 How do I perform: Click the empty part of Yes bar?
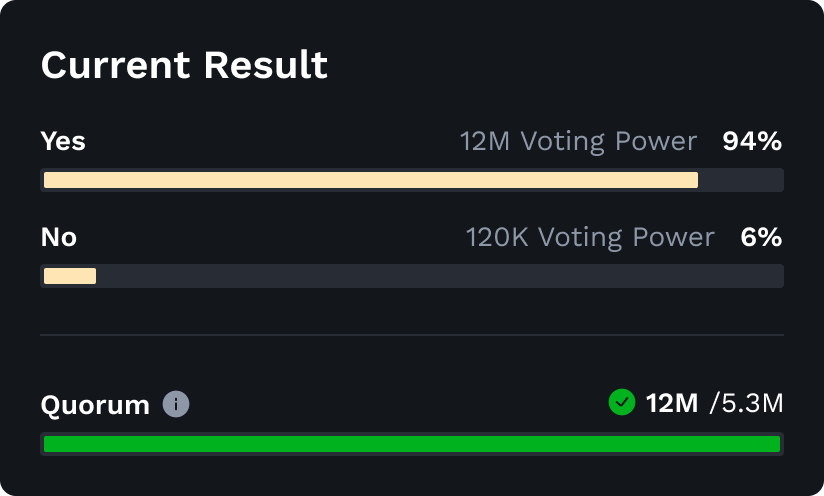[x=741, y=180]
